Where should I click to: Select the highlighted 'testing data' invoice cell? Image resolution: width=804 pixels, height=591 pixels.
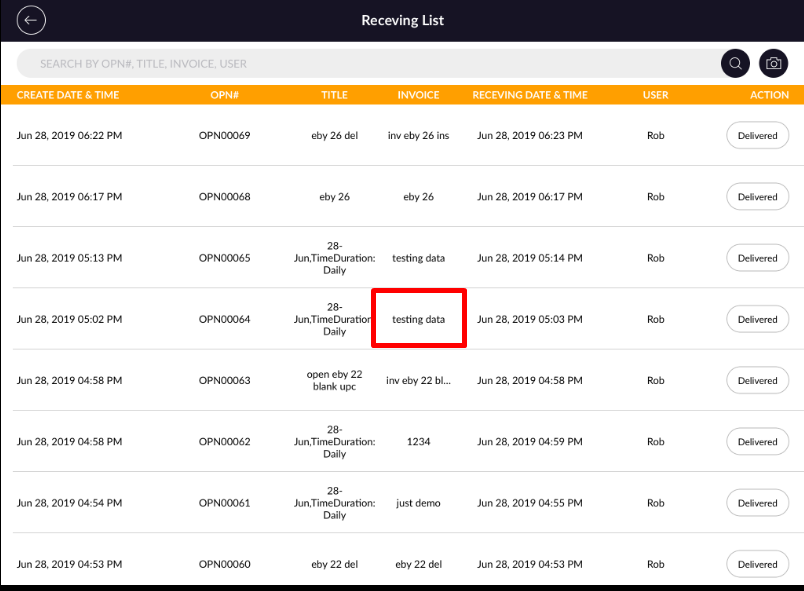coord(418,320)
